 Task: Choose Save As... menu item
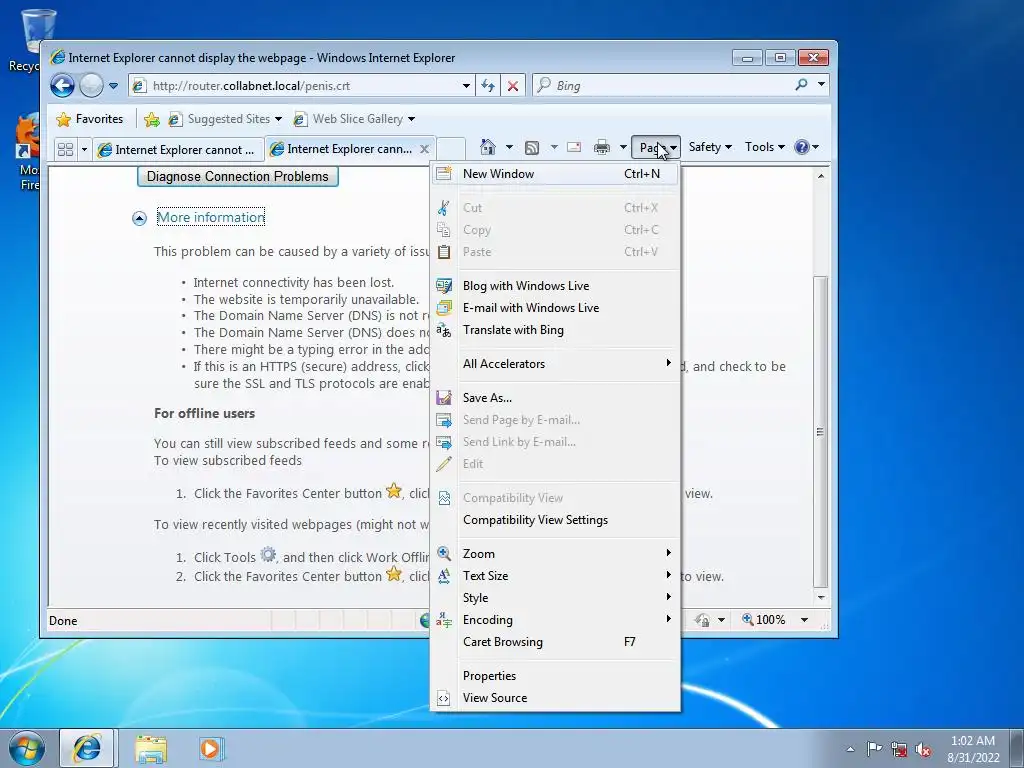[x=556, y=398]
